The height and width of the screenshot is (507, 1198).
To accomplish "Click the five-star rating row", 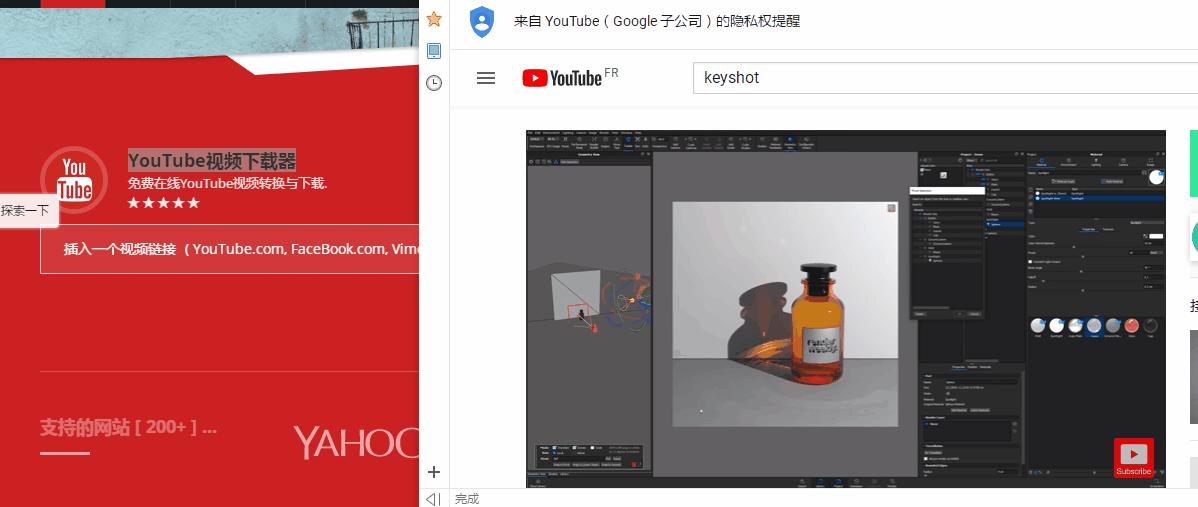I will pos(164,203).
